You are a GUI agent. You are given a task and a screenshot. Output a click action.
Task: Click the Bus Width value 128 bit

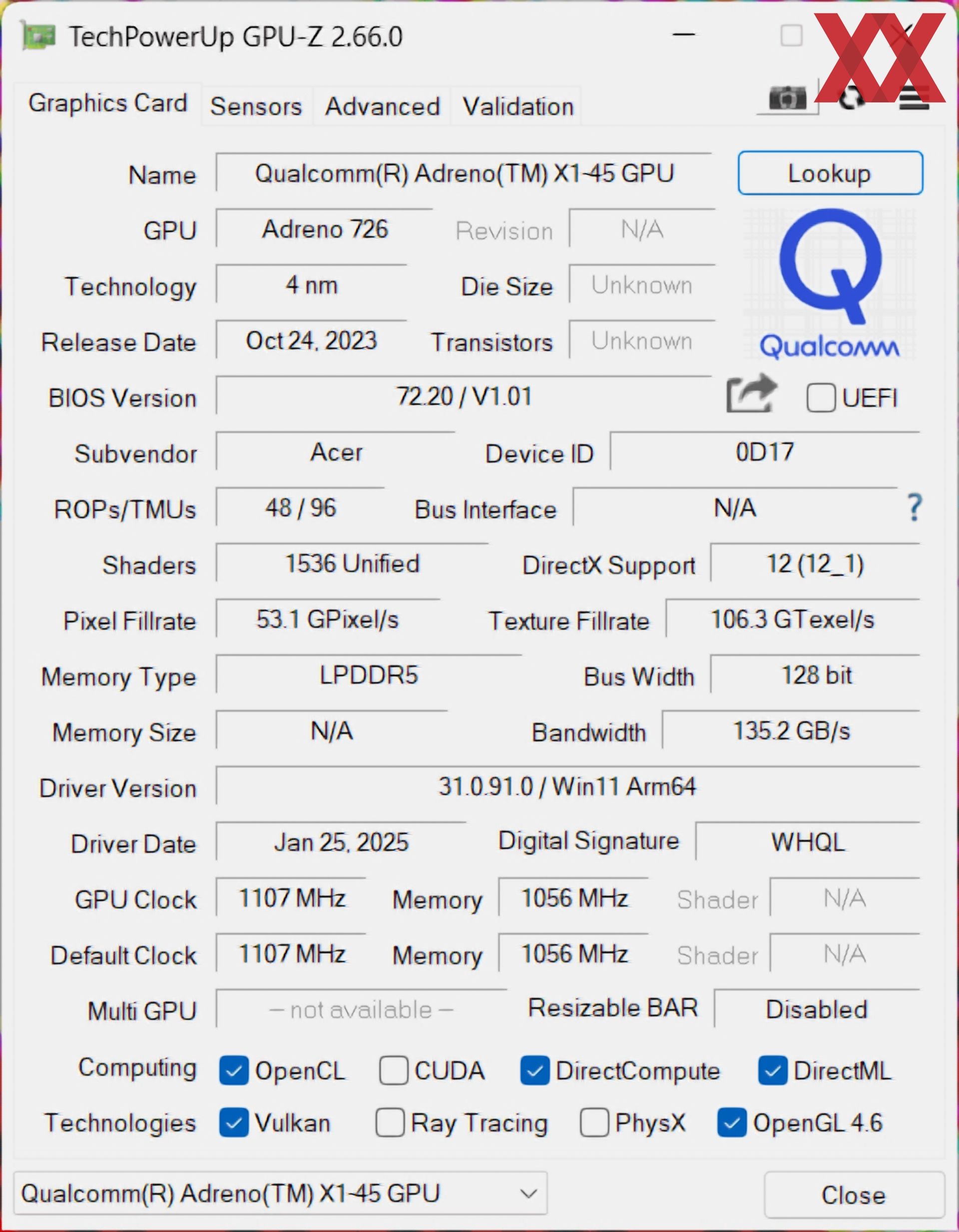coord(815,674)
